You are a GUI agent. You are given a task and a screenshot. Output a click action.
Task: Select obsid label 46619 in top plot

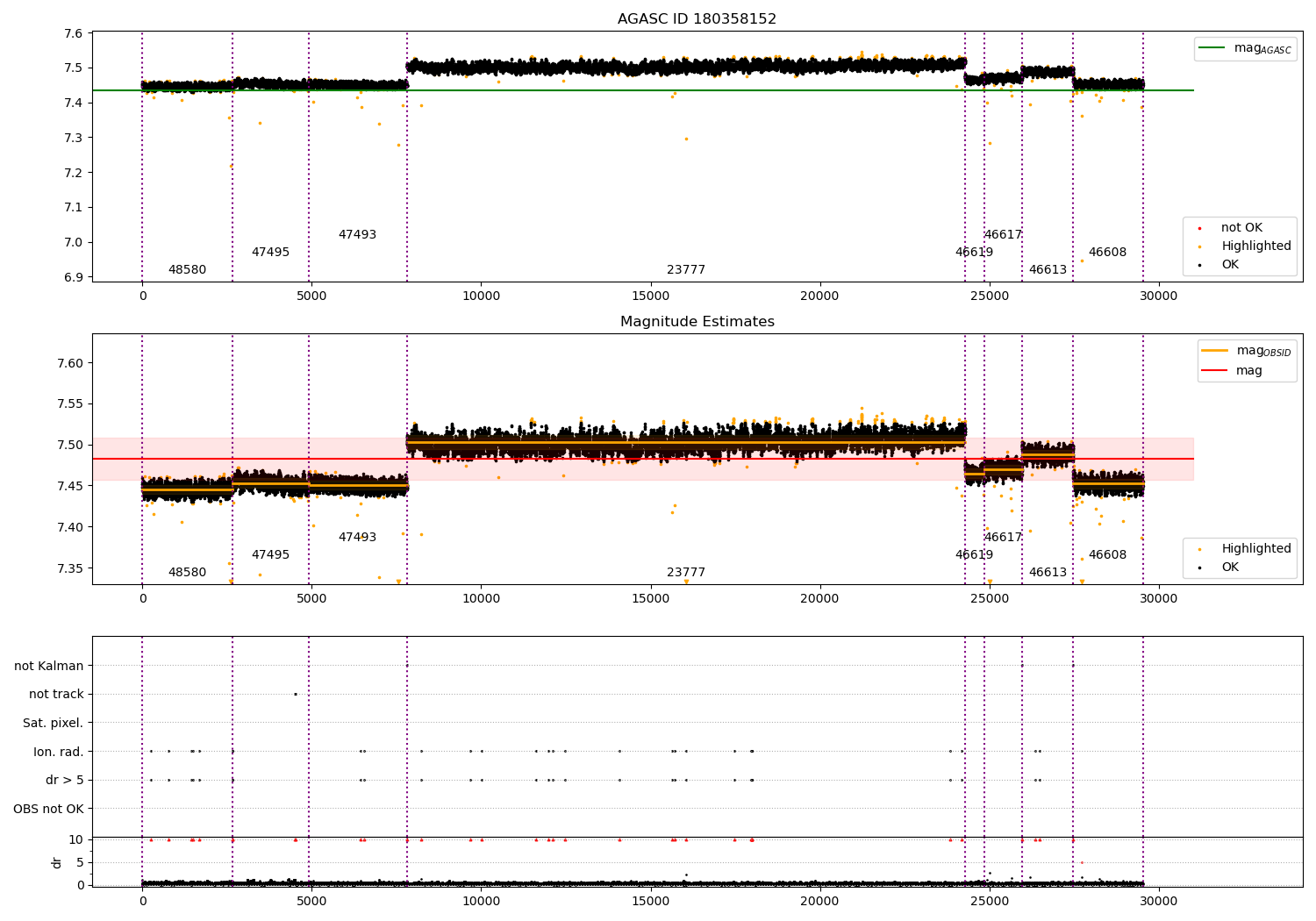point(974,253)
